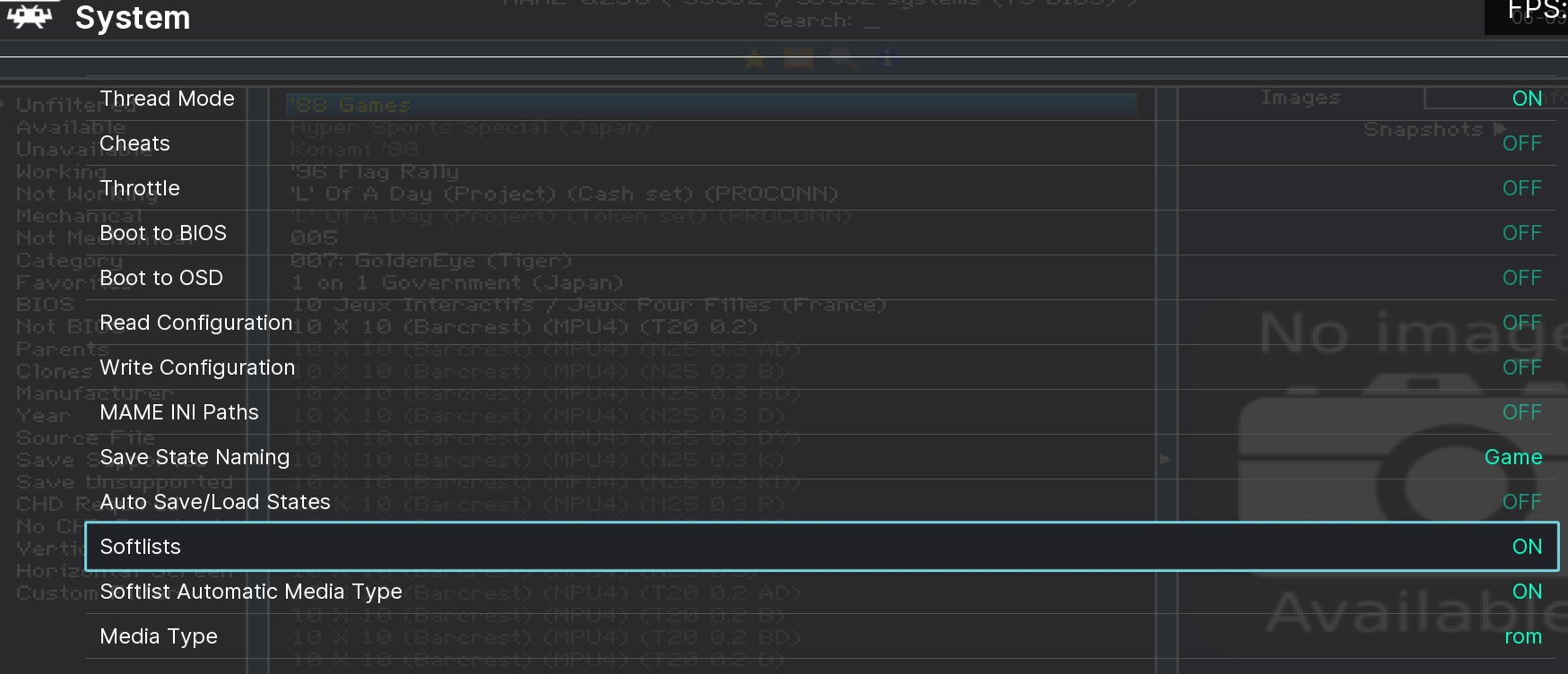Toggle the MAME INI Paths setting
1568x674 pixels.
(x=822, y=412)
